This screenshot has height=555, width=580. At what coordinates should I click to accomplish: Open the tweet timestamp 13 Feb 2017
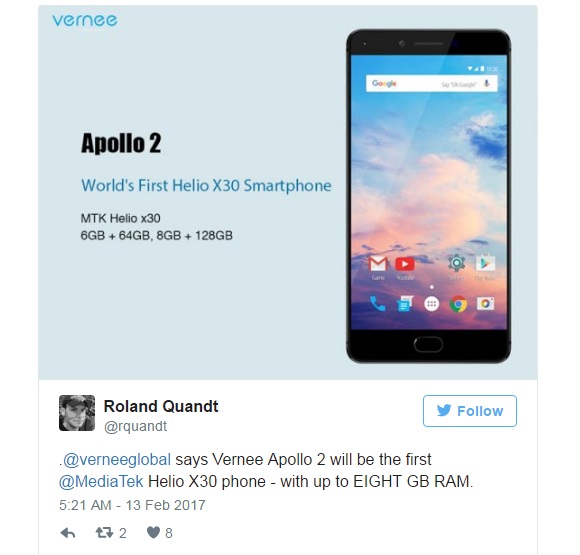[132, 505]
